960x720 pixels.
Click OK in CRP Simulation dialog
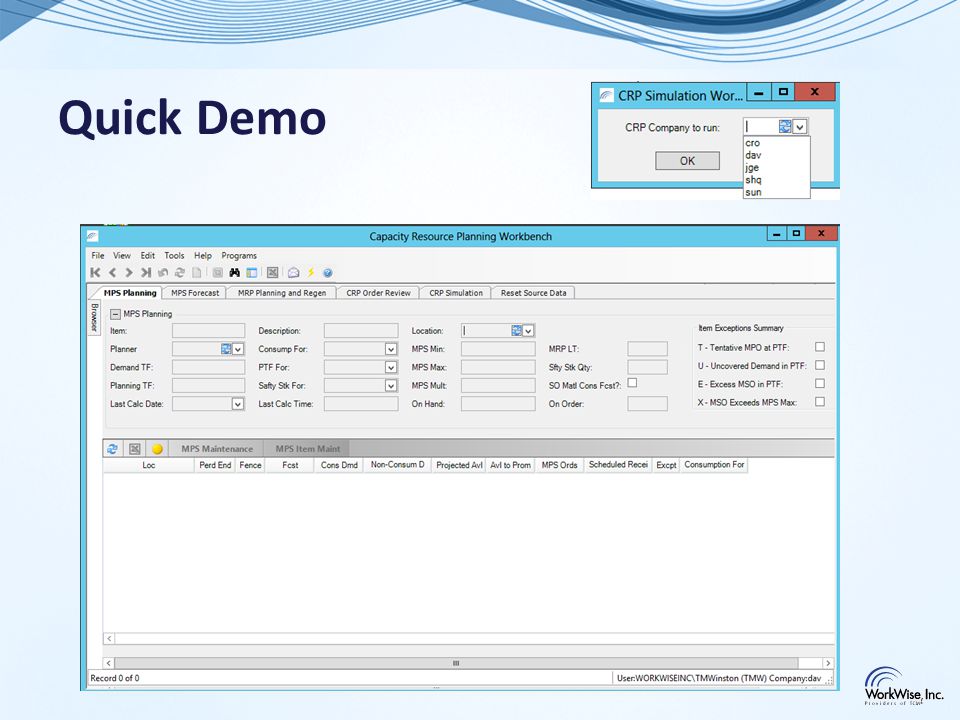tap(687, 160)
